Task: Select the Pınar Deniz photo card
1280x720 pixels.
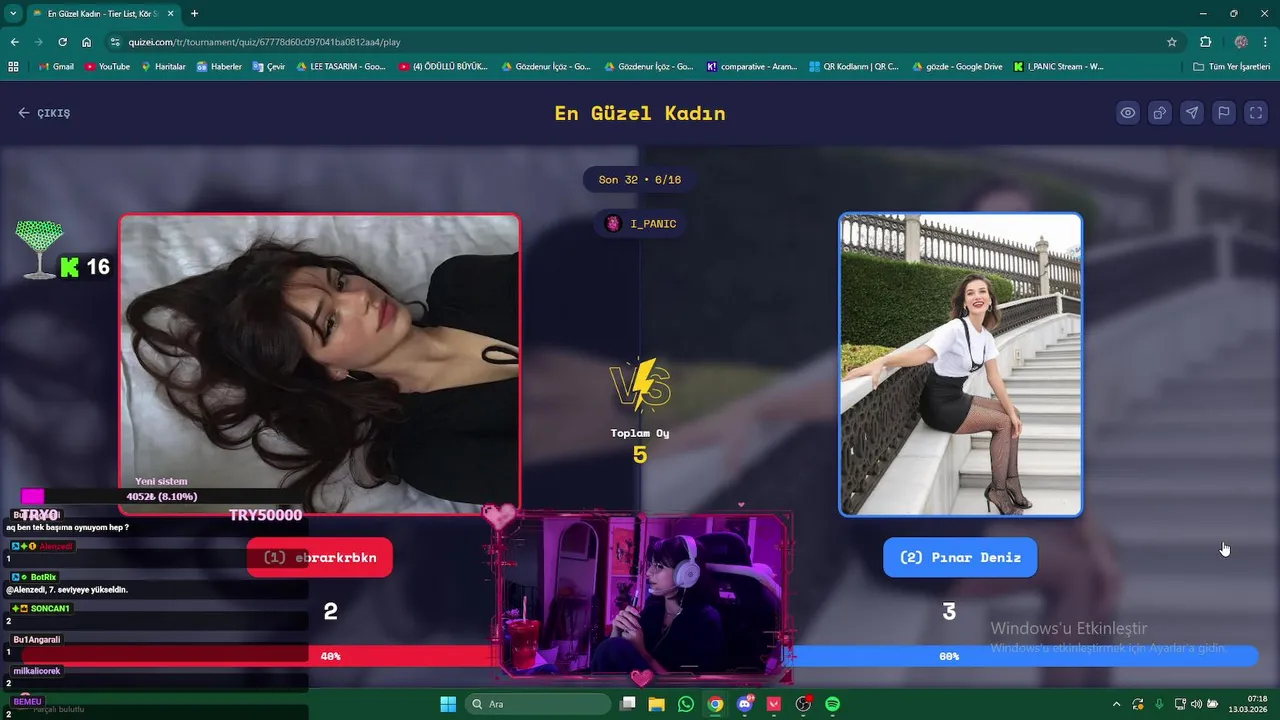Action: [x=960, y=364]
